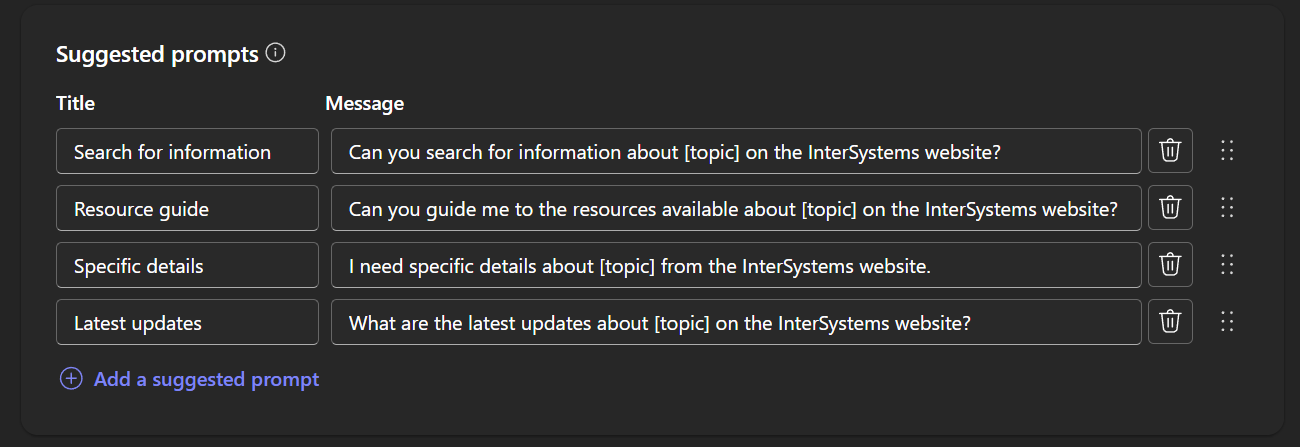
Task: Click drag handle for Search for information row
Action: [1228, 151]
